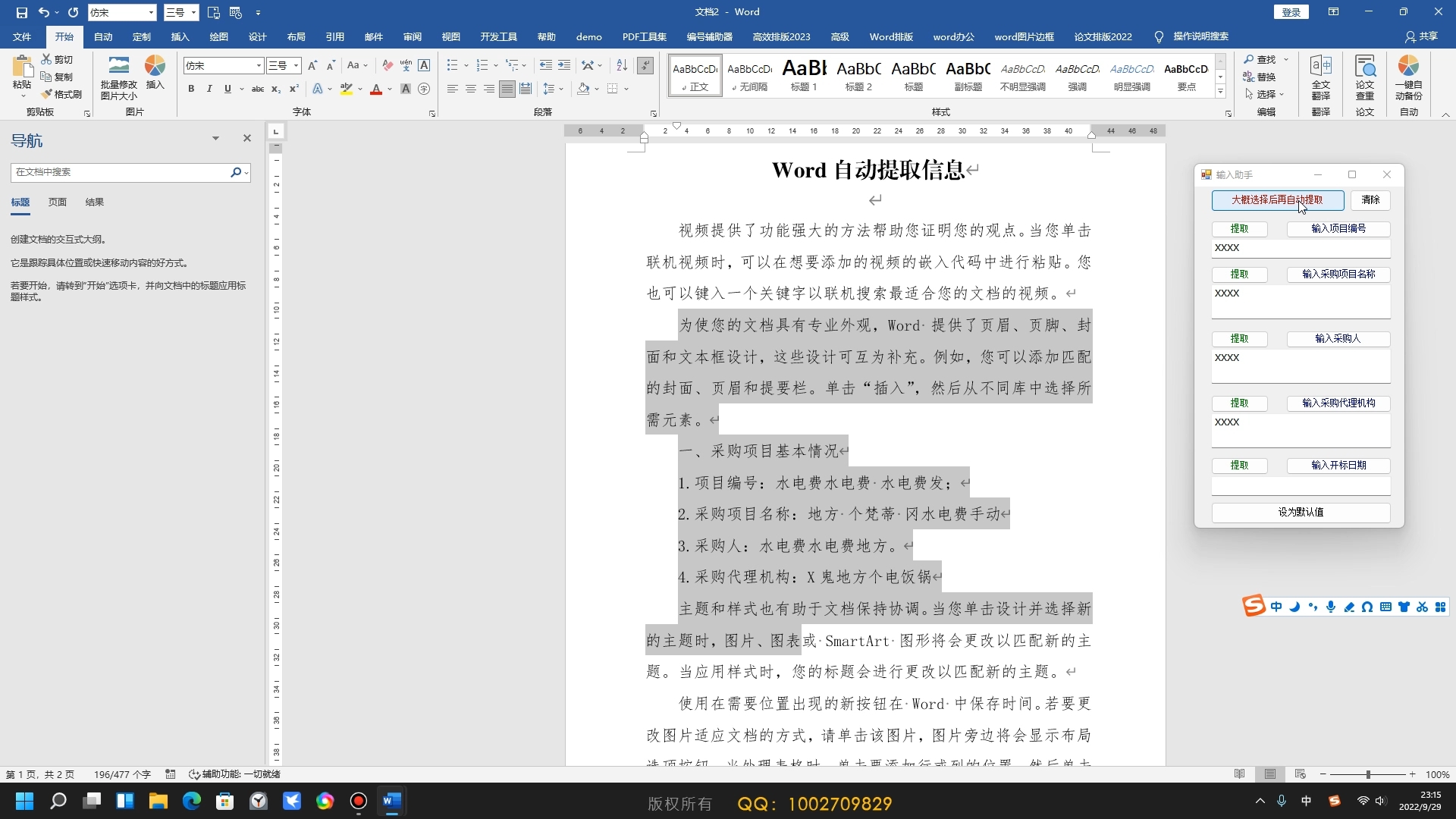Click the grow font size icon
Screen dimensions: 1456x819
pyautogui.click(x=312, y=65)
